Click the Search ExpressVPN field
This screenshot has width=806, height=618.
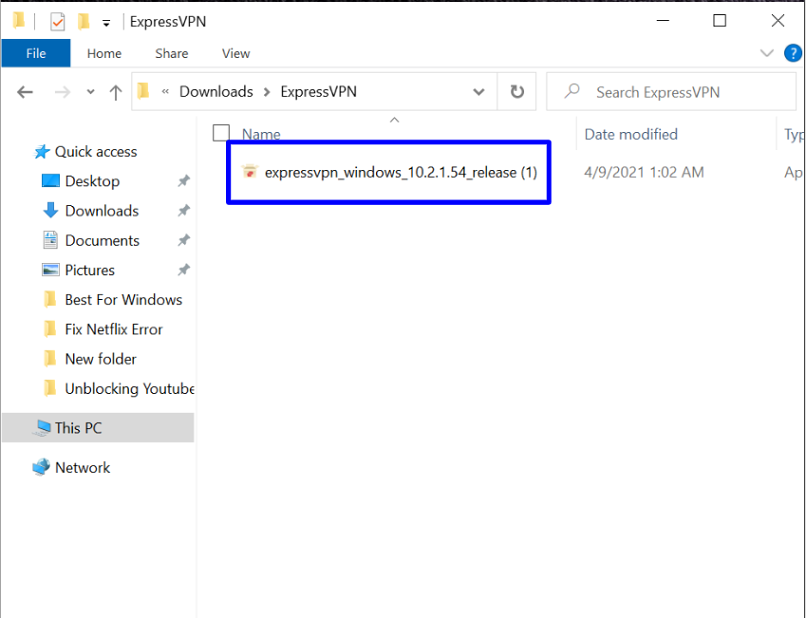(671, 92)
